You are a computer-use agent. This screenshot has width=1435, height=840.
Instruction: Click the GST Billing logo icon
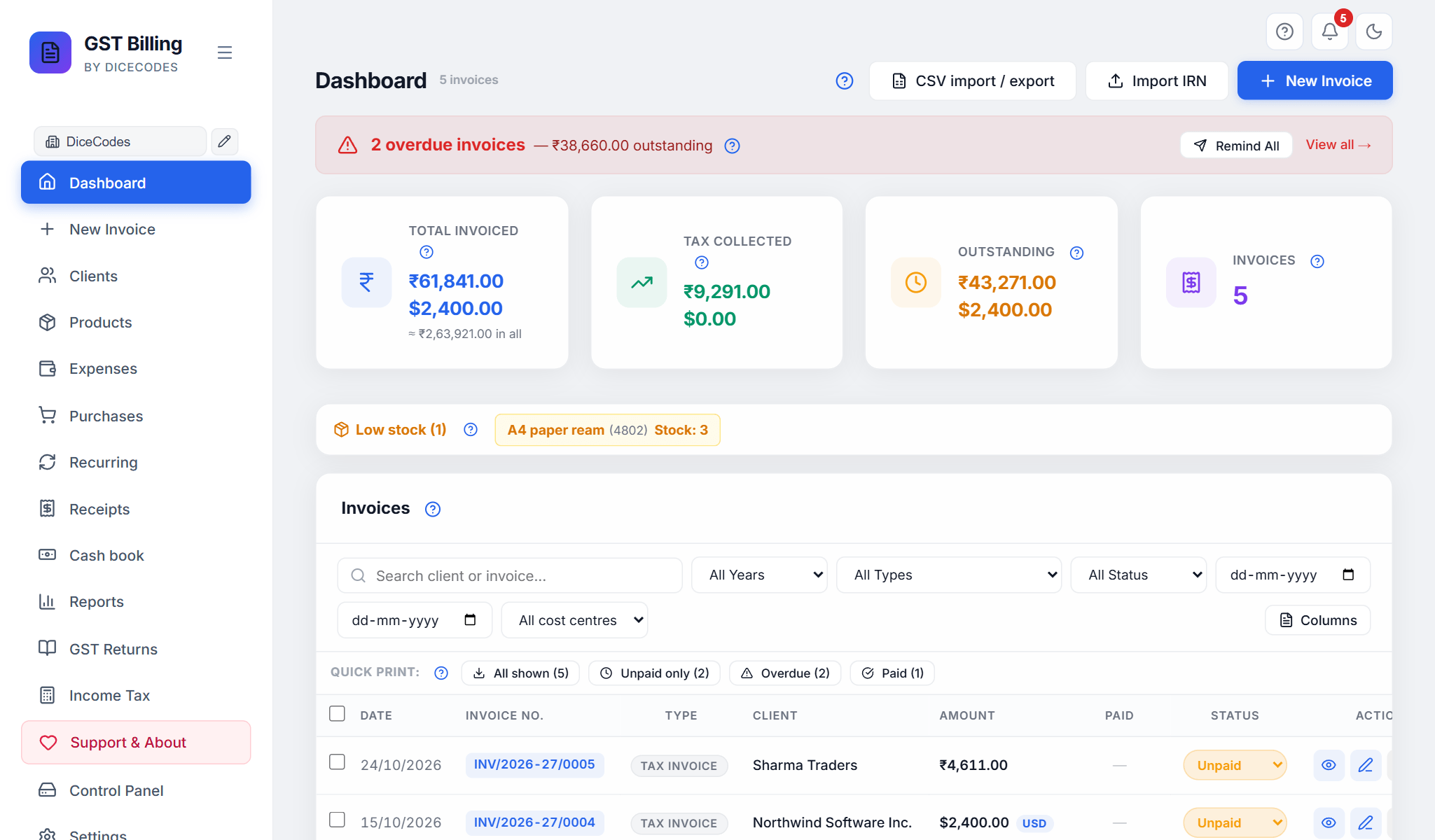(50, 52)
